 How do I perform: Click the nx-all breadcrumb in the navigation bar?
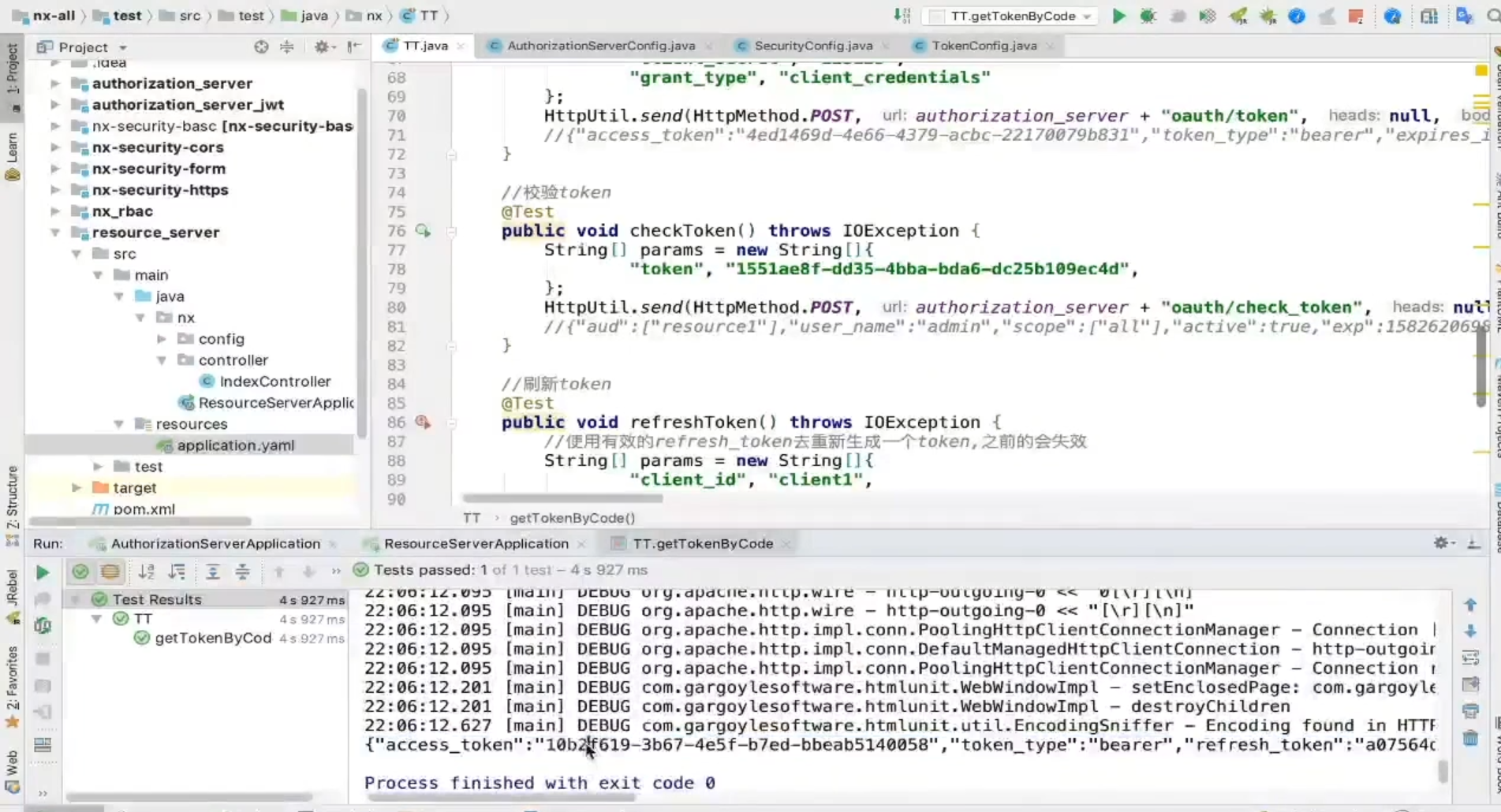[44, 15]
